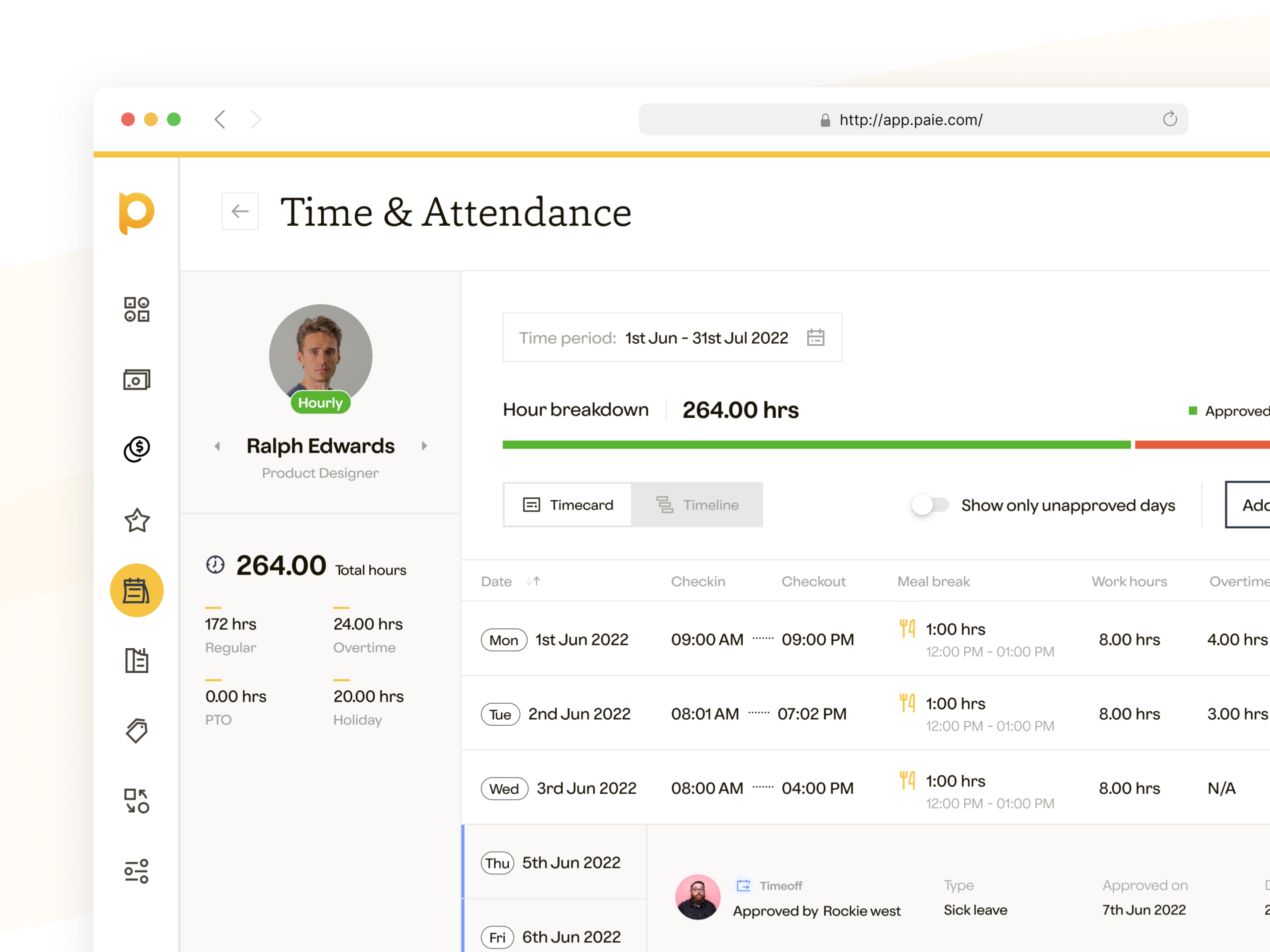1270x952 pixels.
Task: Open the dashboard from the sidebar
Action: [x=136, y=309]
